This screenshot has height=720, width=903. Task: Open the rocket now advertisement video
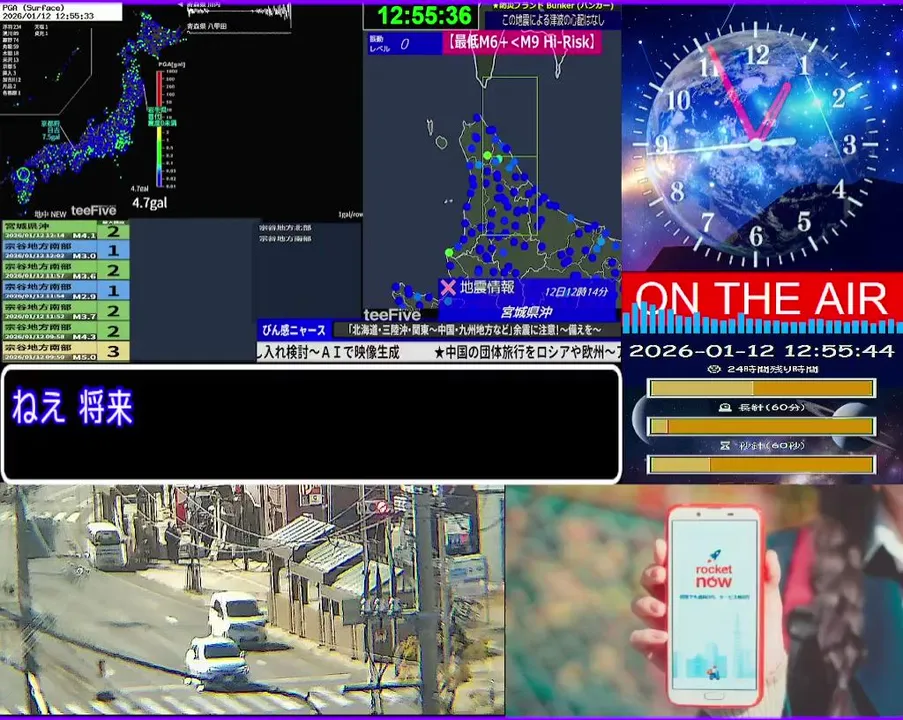pyautogui.click(x=704, y=600)
